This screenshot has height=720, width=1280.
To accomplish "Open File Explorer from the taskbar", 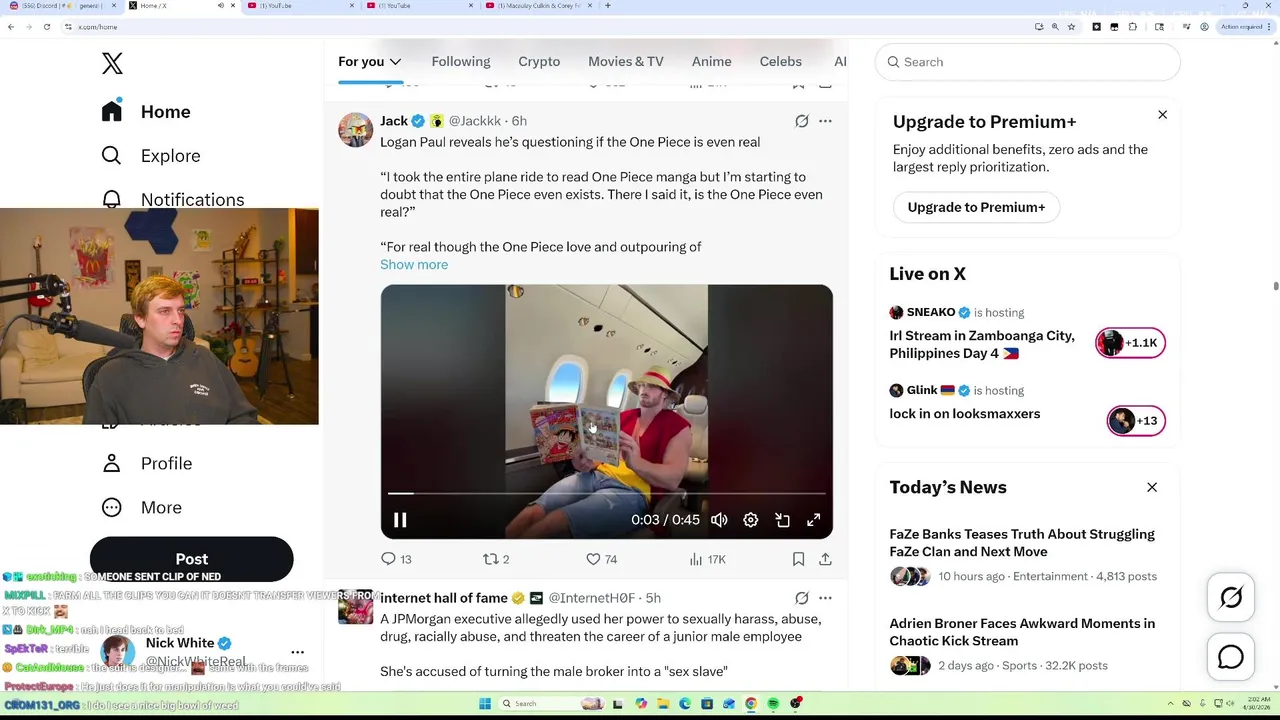I will [663, 704].
